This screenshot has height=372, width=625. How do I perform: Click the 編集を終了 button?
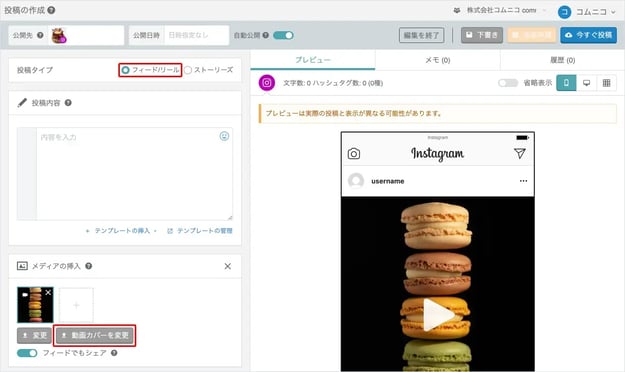[421, 35]
